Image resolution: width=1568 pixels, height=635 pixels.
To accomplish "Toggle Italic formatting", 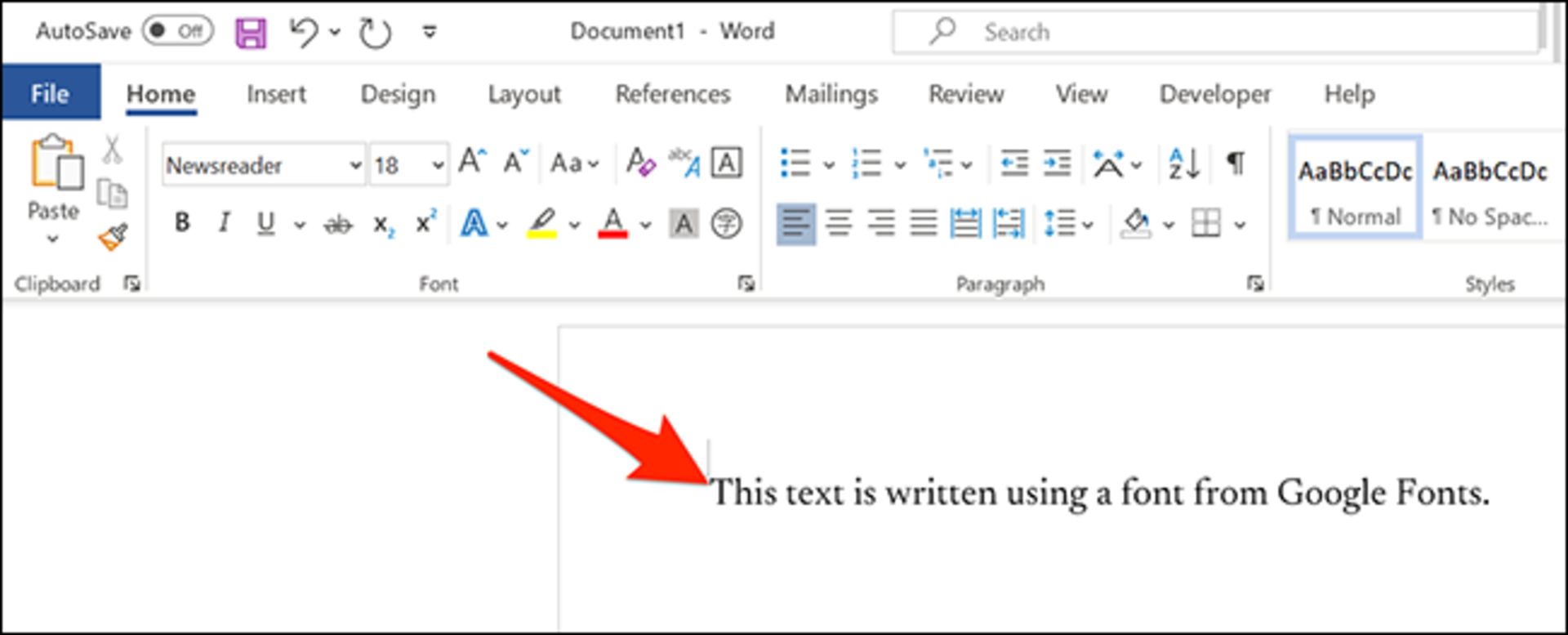I will coord(224,222).
